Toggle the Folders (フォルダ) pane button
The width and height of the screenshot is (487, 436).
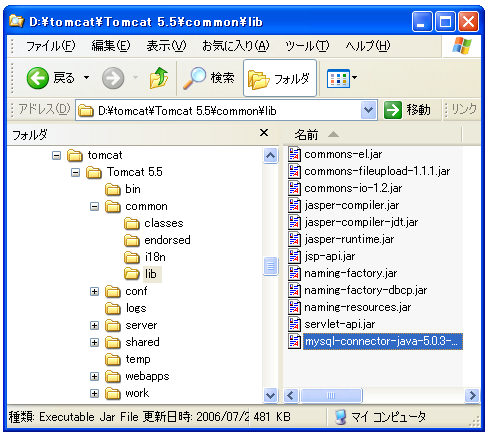pos(280,78)
